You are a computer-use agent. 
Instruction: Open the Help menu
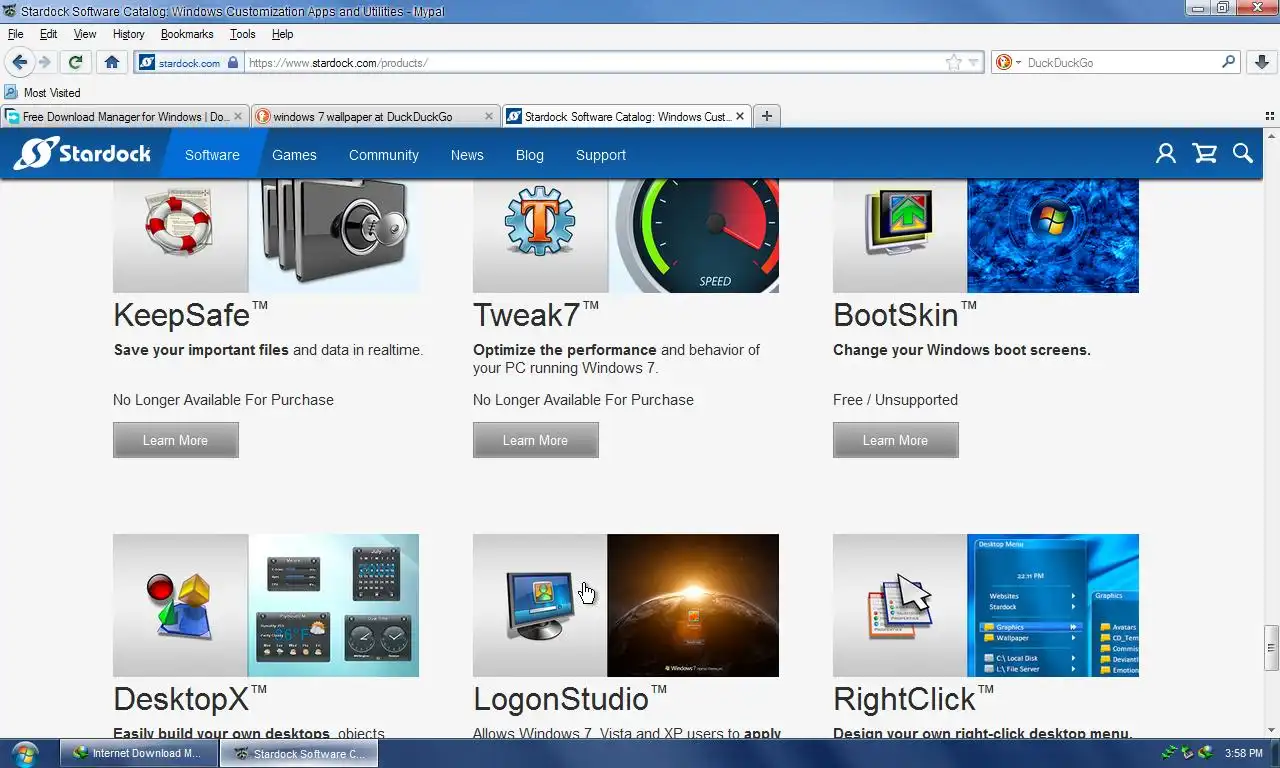[x=283, y=34]
